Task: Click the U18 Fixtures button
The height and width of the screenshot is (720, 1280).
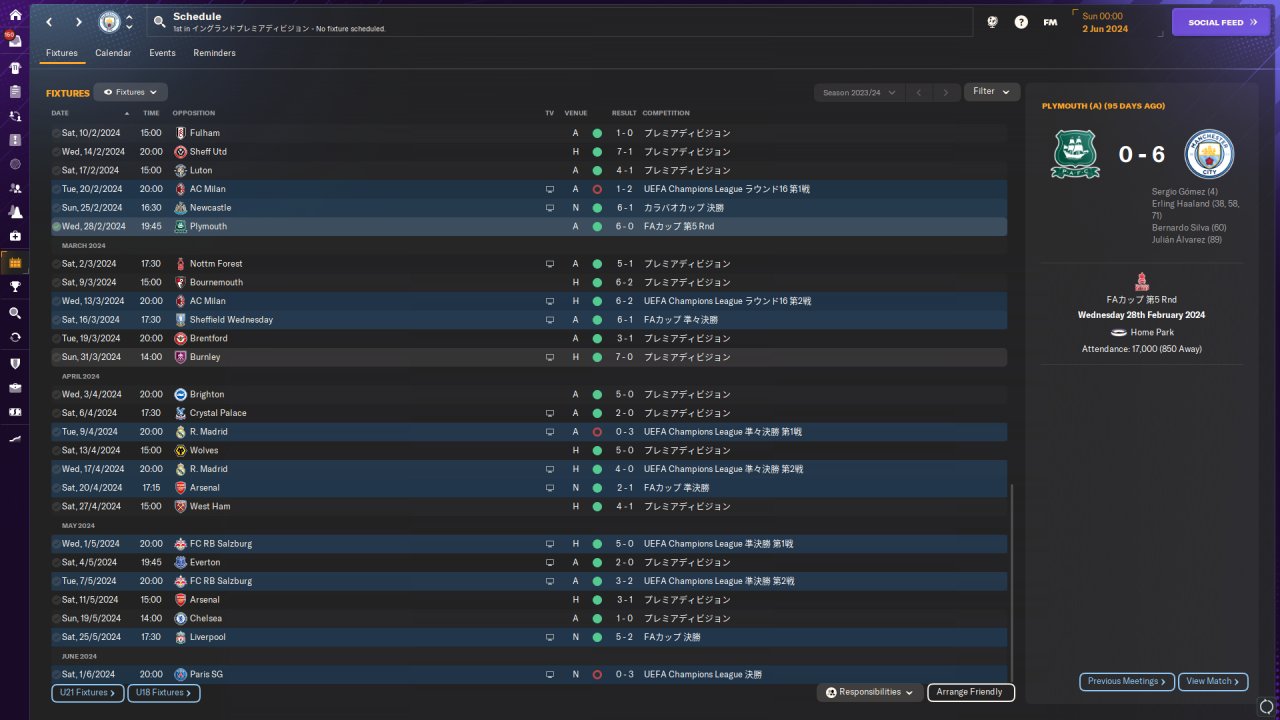Action: 164,693
